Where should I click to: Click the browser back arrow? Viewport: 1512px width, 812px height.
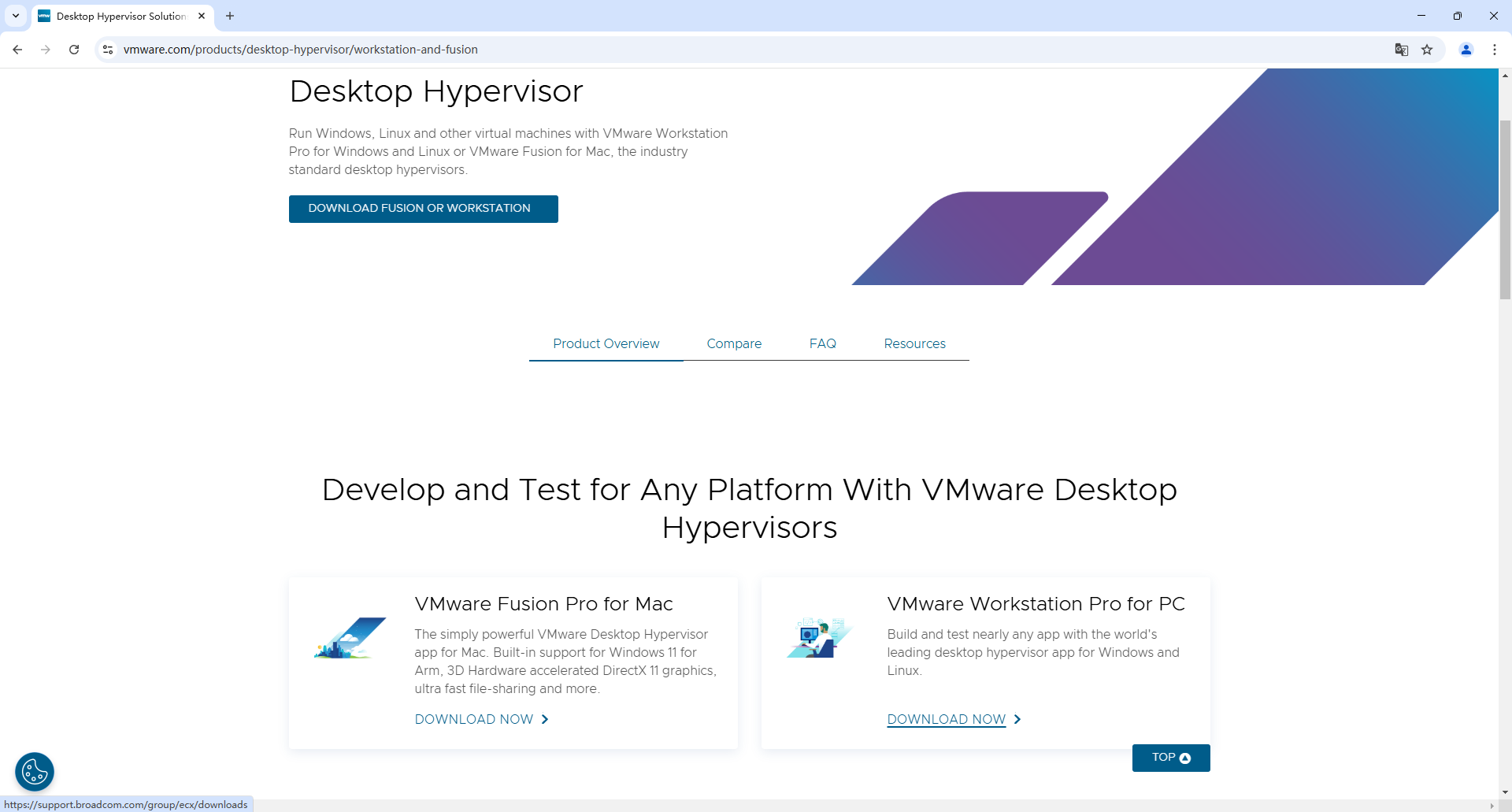17,50
